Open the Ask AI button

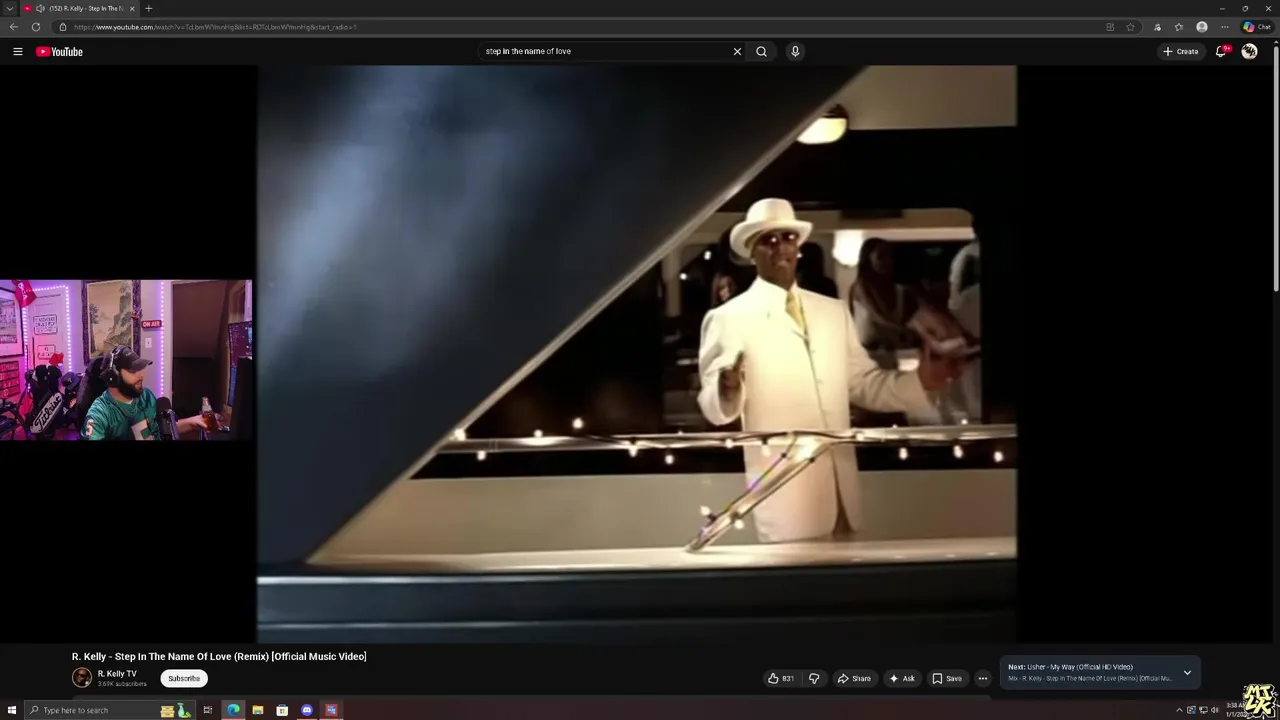point(902,678)
